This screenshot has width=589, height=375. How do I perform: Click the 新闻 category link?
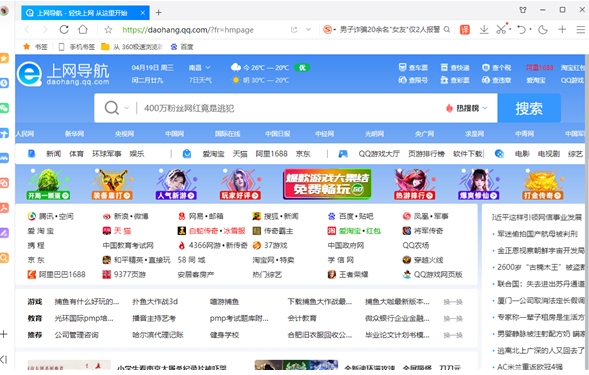click(53, 154)
